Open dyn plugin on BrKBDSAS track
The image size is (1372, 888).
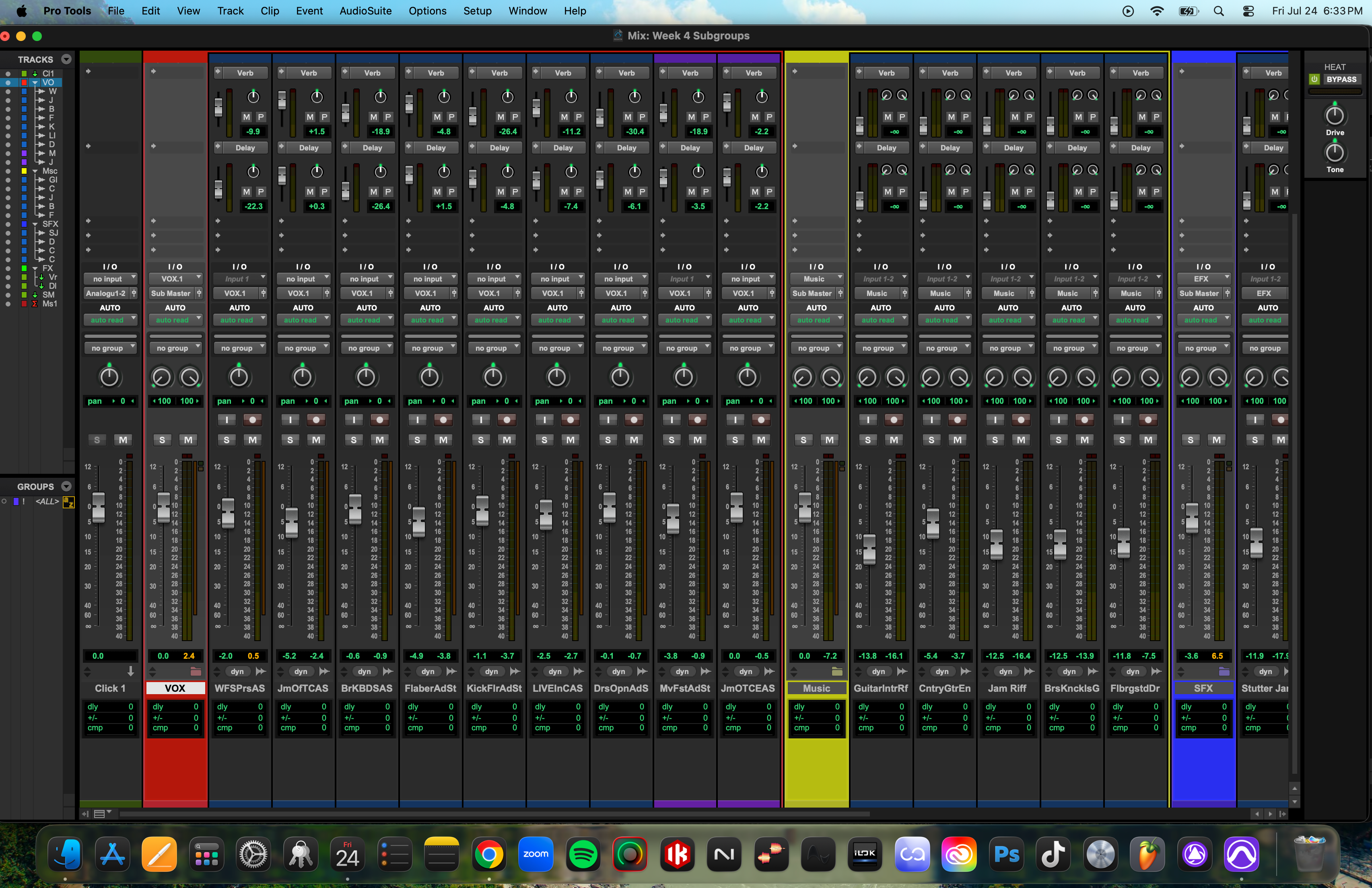(365, 671)
